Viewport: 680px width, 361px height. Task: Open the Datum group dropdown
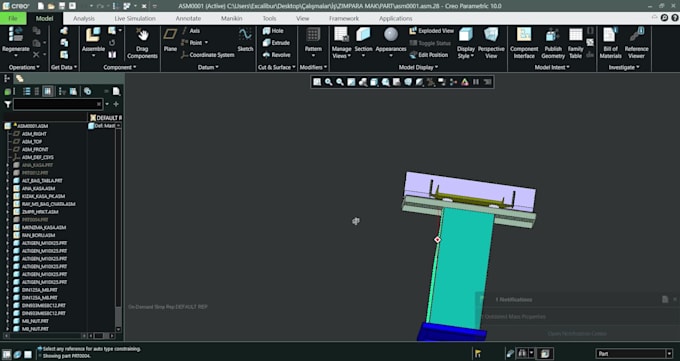[208, 67]
